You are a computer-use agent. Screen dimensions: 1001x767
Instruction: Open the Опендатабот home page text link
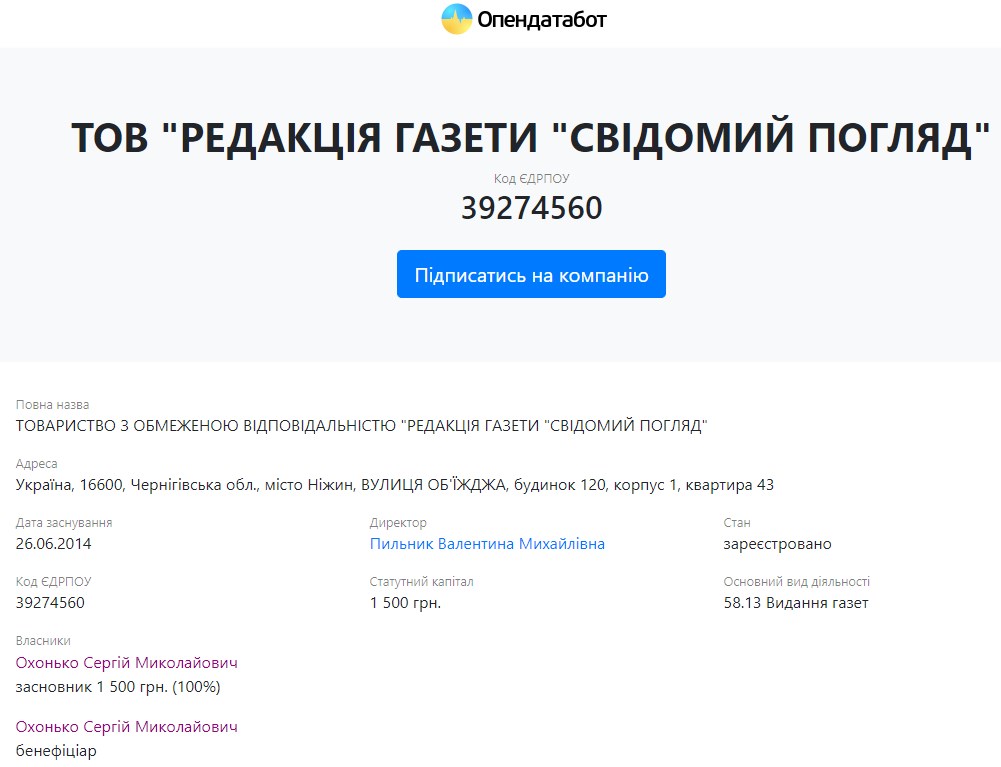542,19
